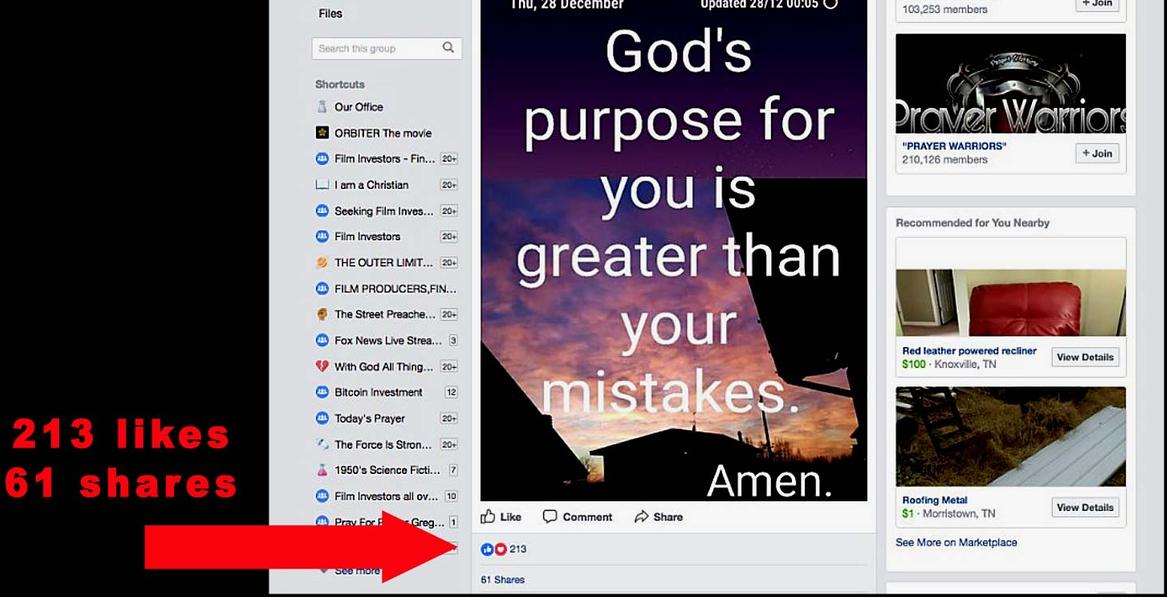Click the 1950's Science Fiction flask icon
Image resolution: width=1167 pixels, height=597 pixels.
pyautogui.click(x=322, y=470)
